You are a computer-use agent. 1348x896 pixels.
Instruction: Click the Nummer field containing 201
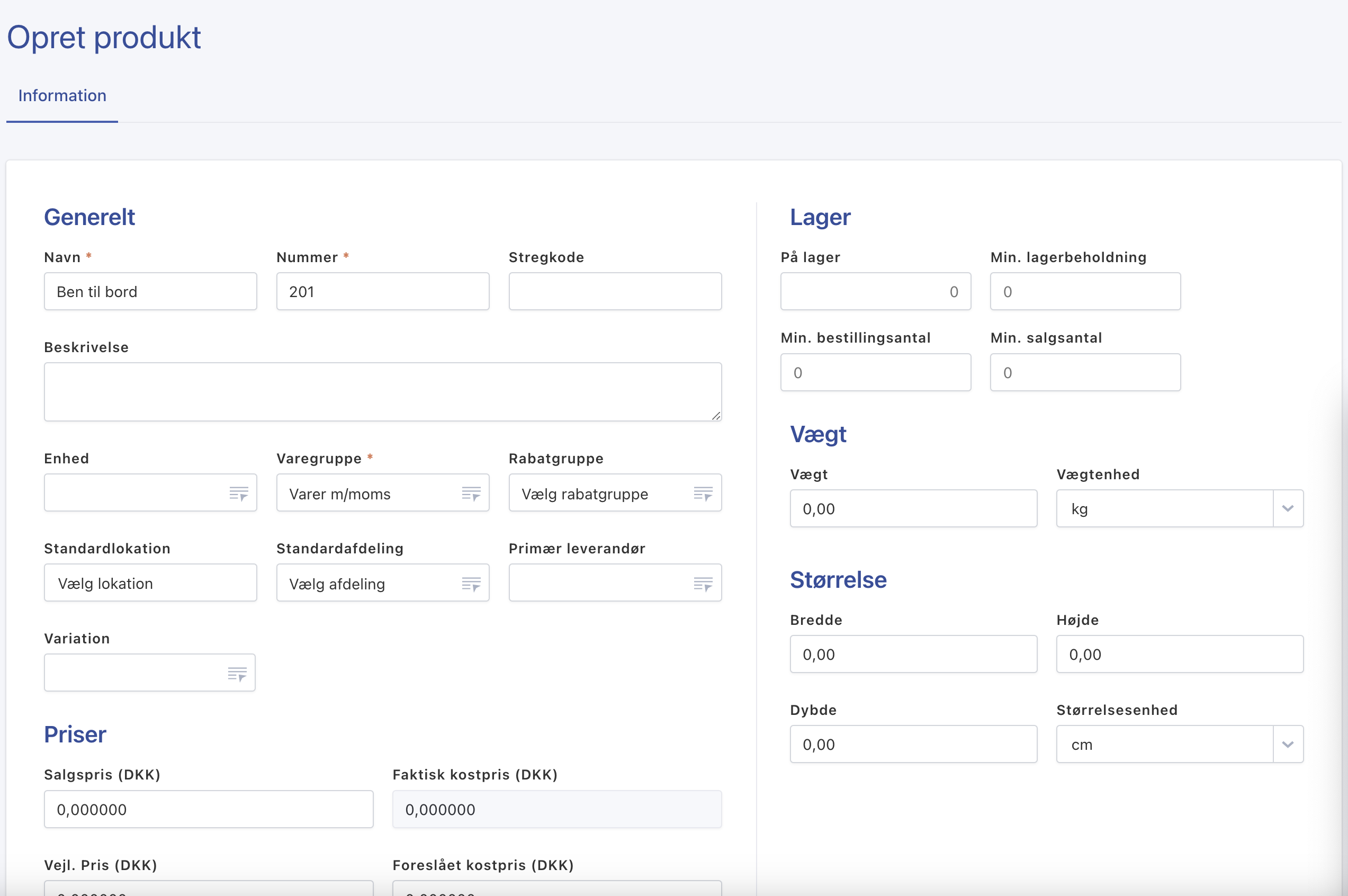[x=383, y=291]
